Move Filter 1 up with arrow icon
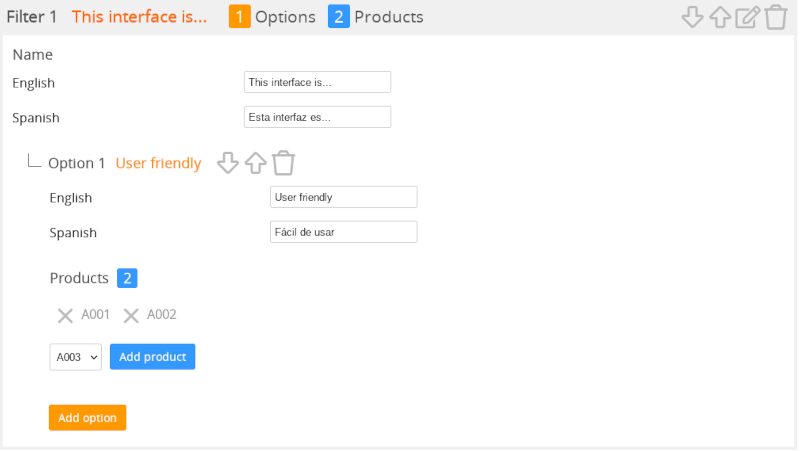Screen dimensions: 800x451 click(720, 18)
